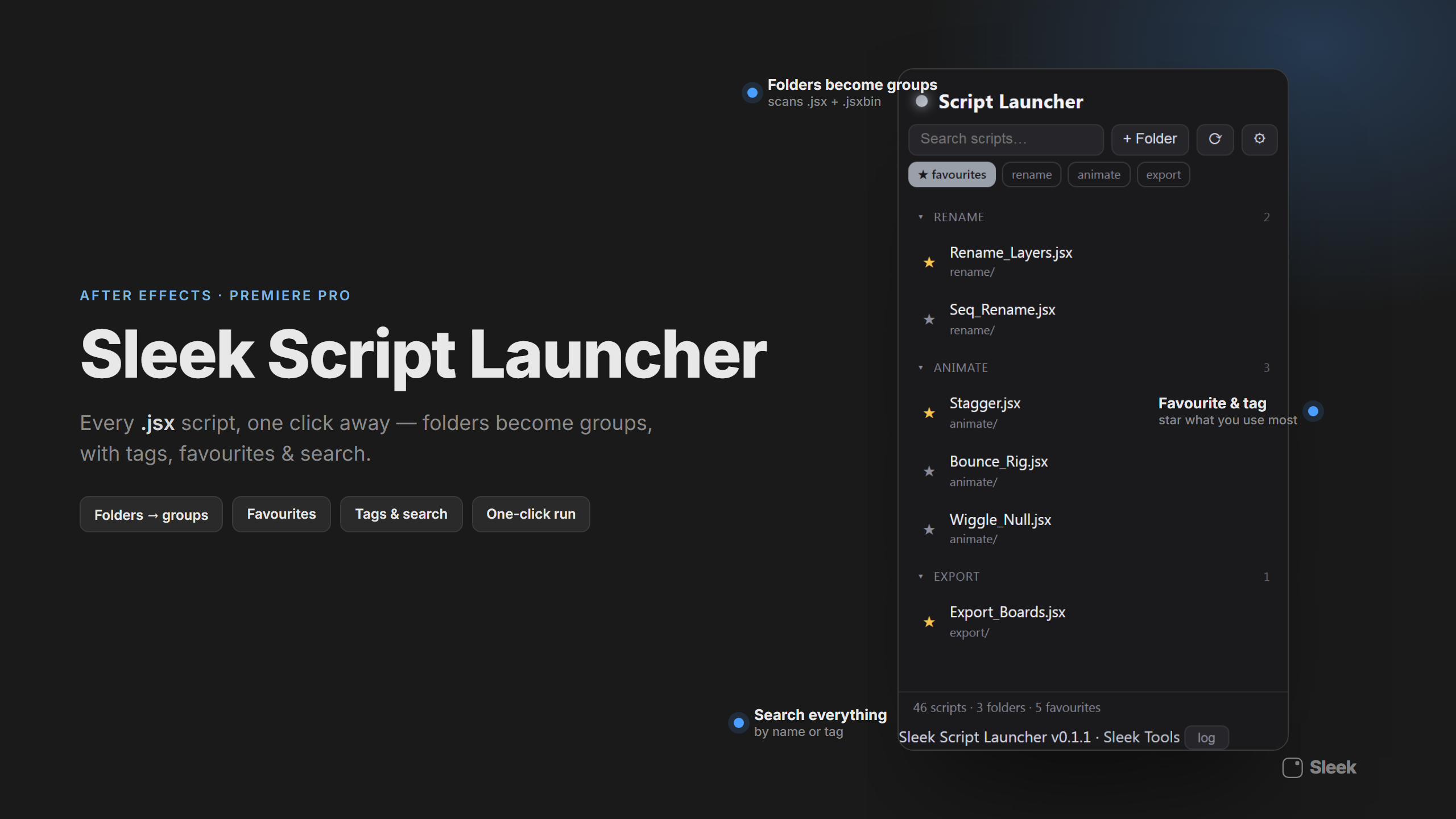Focus the Search scripts field

tap(1006, 139)
